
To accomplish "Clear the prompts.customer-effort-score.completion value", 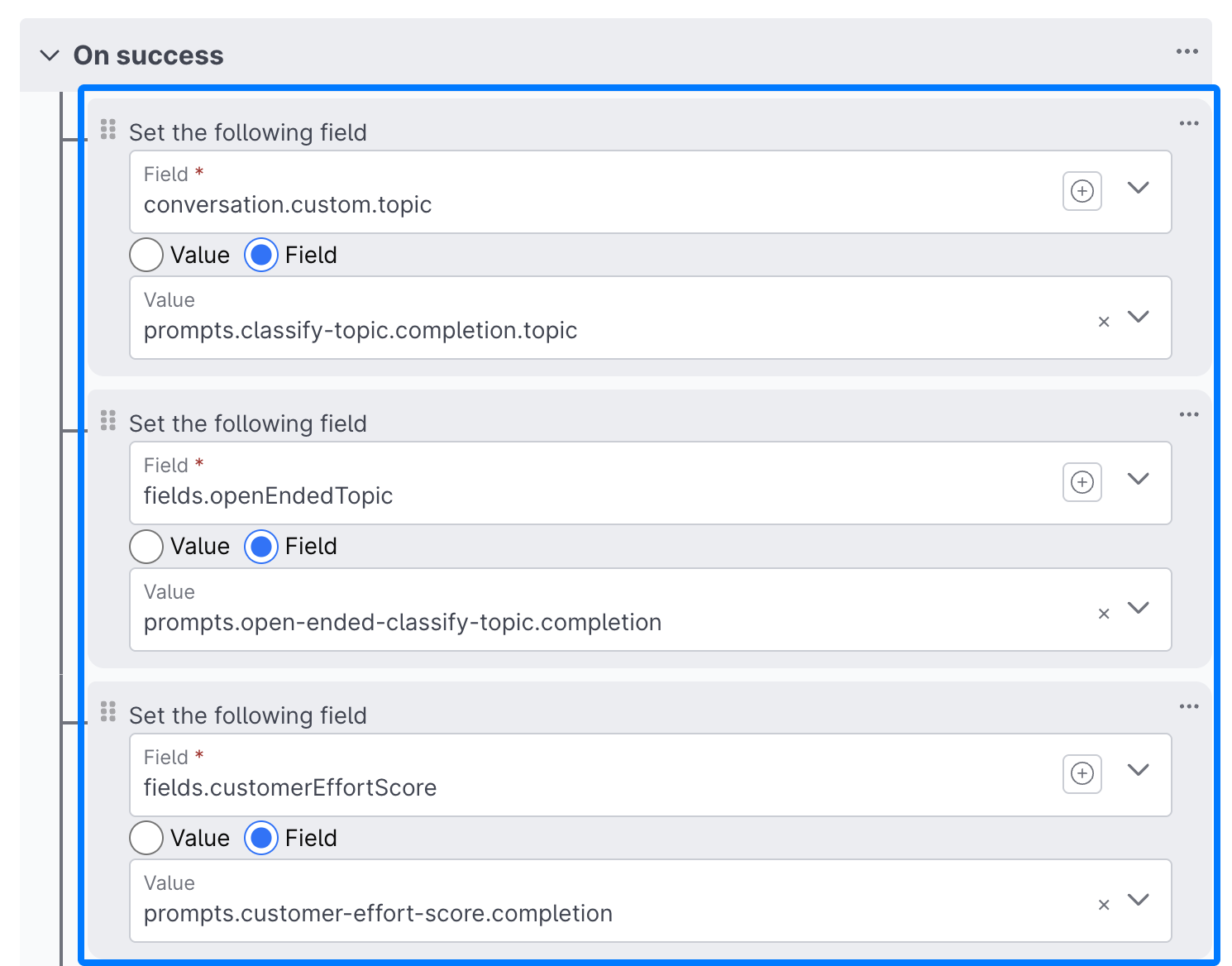I will coord(1103,905).
